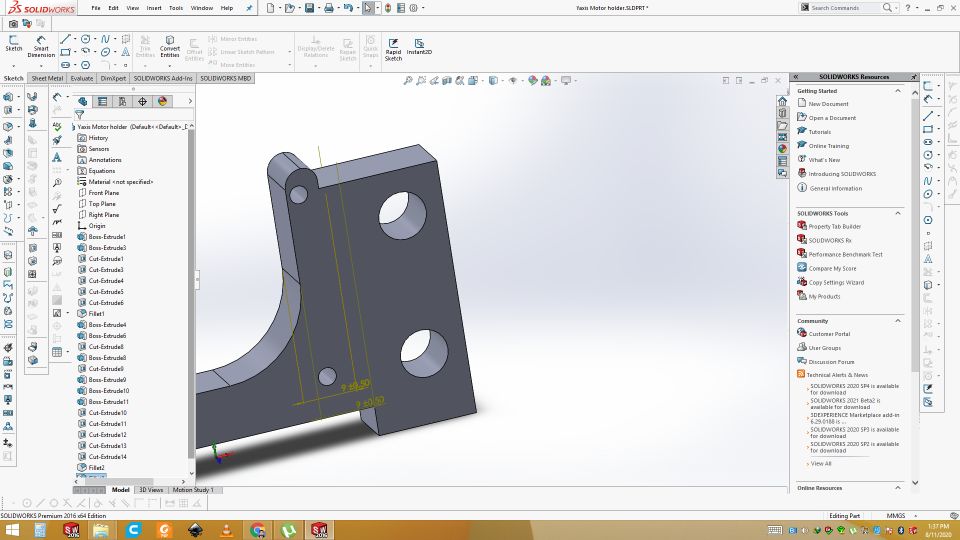Viewport: 960px width, 540px height.
Task: Collapse the Community section chevron
Action: 898,321
